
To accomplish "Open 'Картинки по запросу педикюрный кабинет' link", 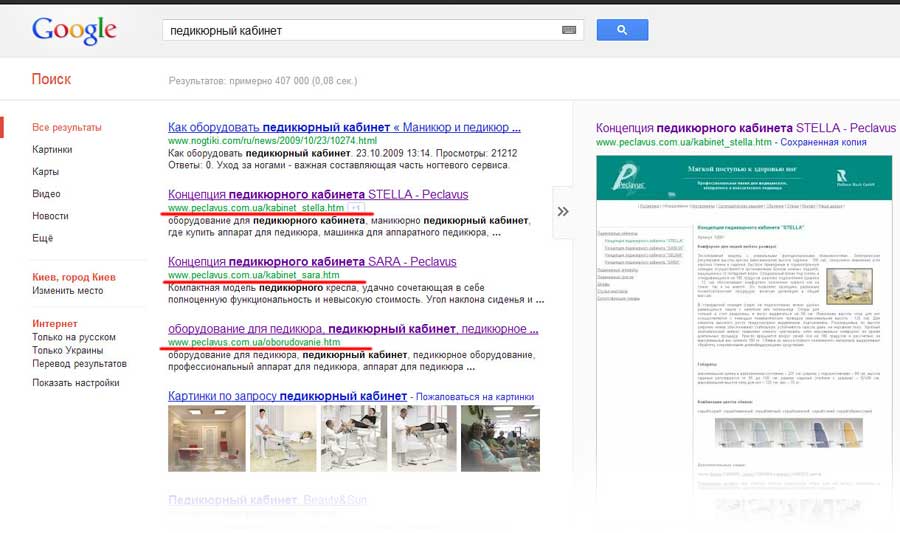I will coord(288,396).
